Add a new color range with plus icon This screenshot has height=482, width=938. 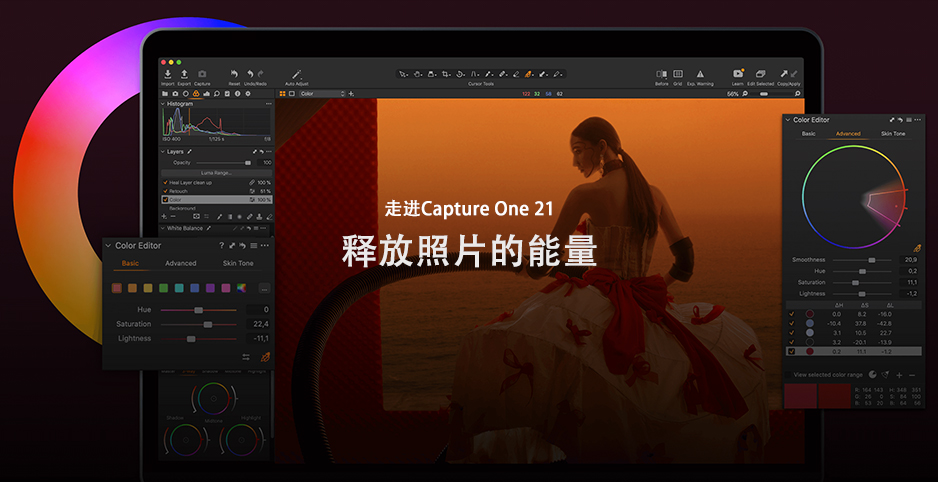(x=899, y=375)
